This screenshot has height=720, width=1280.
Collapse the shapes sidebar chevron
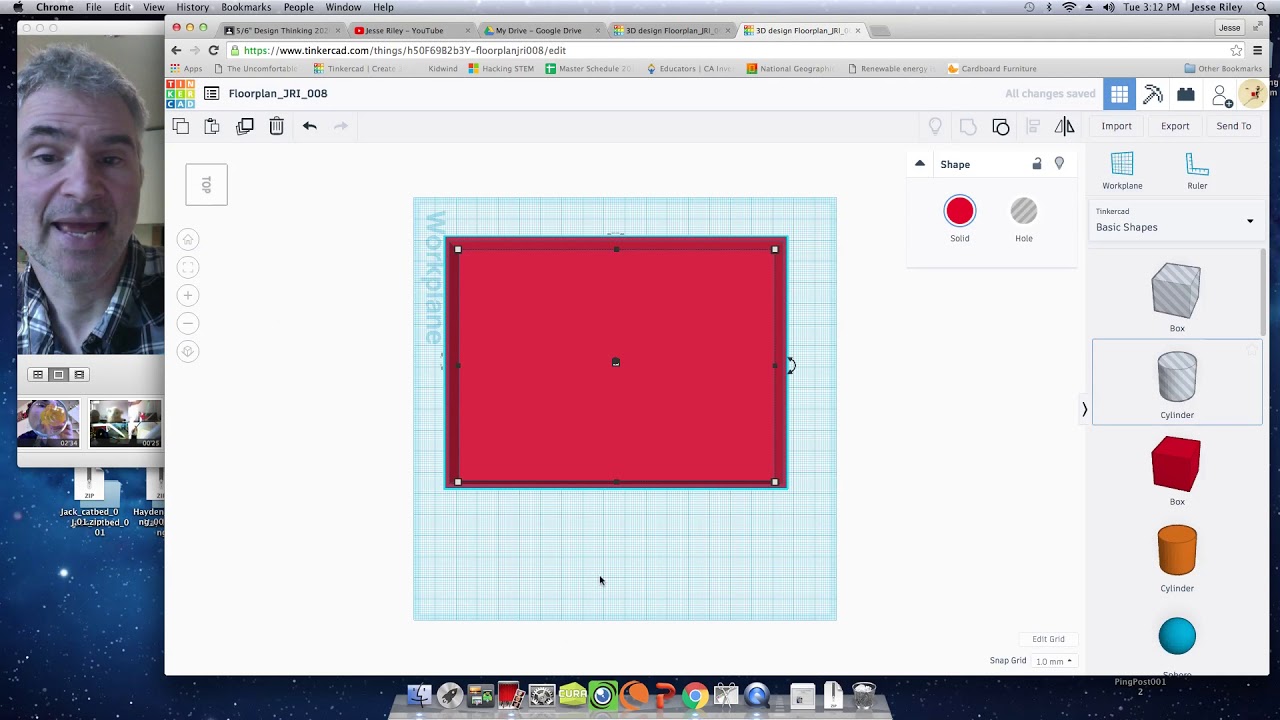point(1084,409)
